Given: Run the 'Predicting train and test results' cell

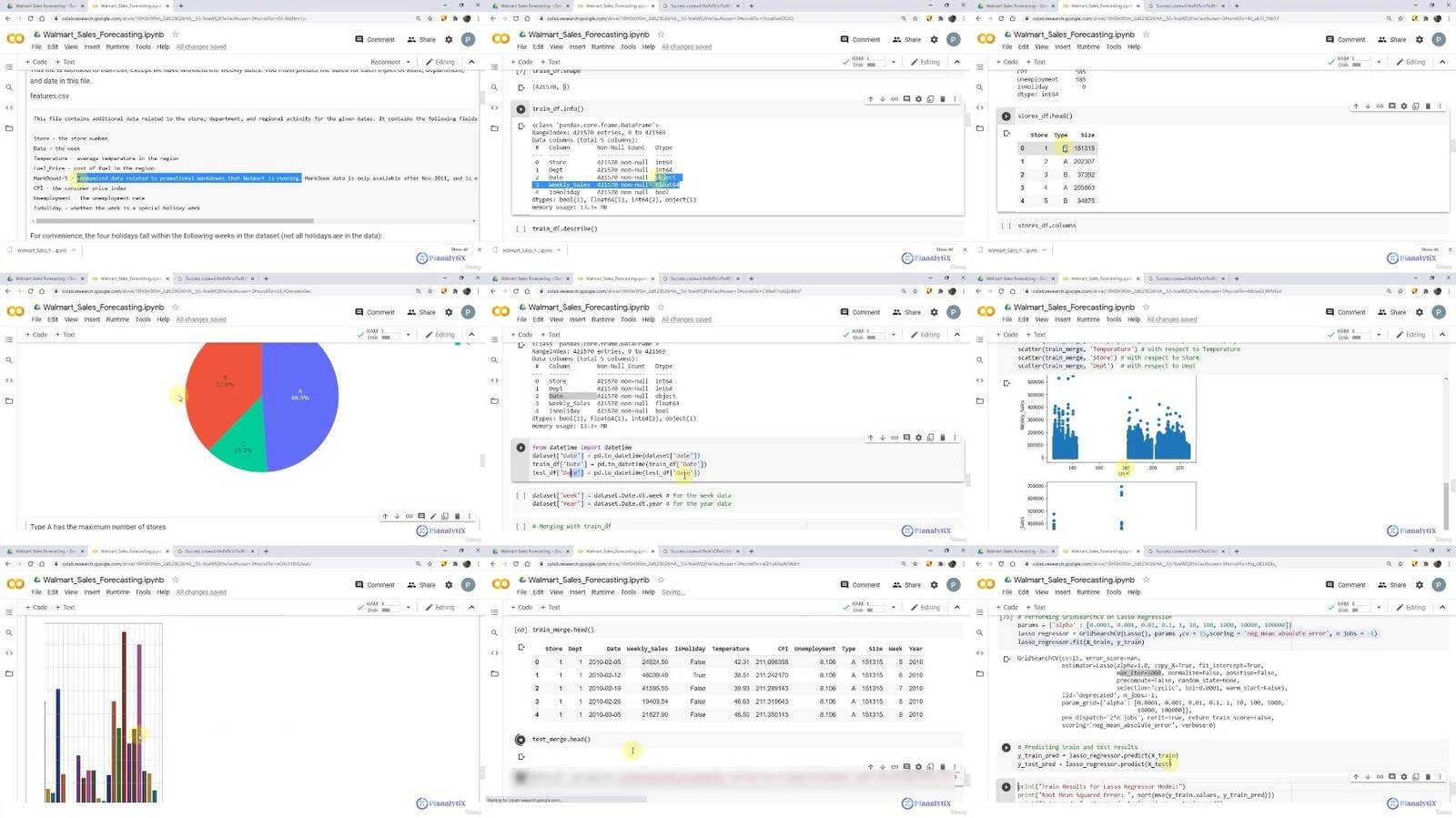Looking at the screenshot, I should point(1006,748).
